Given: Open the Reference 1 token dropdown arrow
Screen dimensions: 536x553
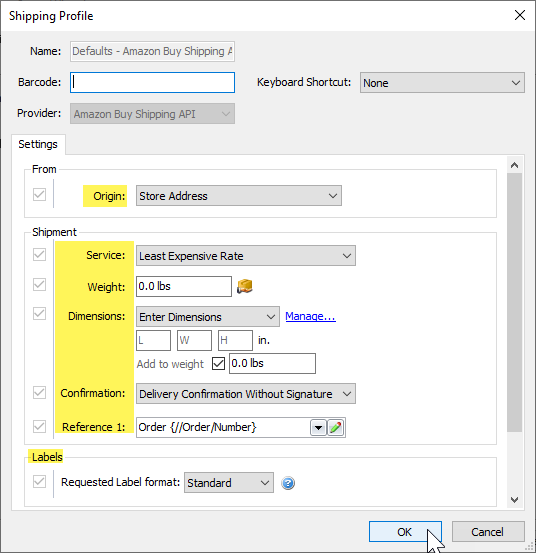Looking at the screenshot, I should (x=318, y=428).
